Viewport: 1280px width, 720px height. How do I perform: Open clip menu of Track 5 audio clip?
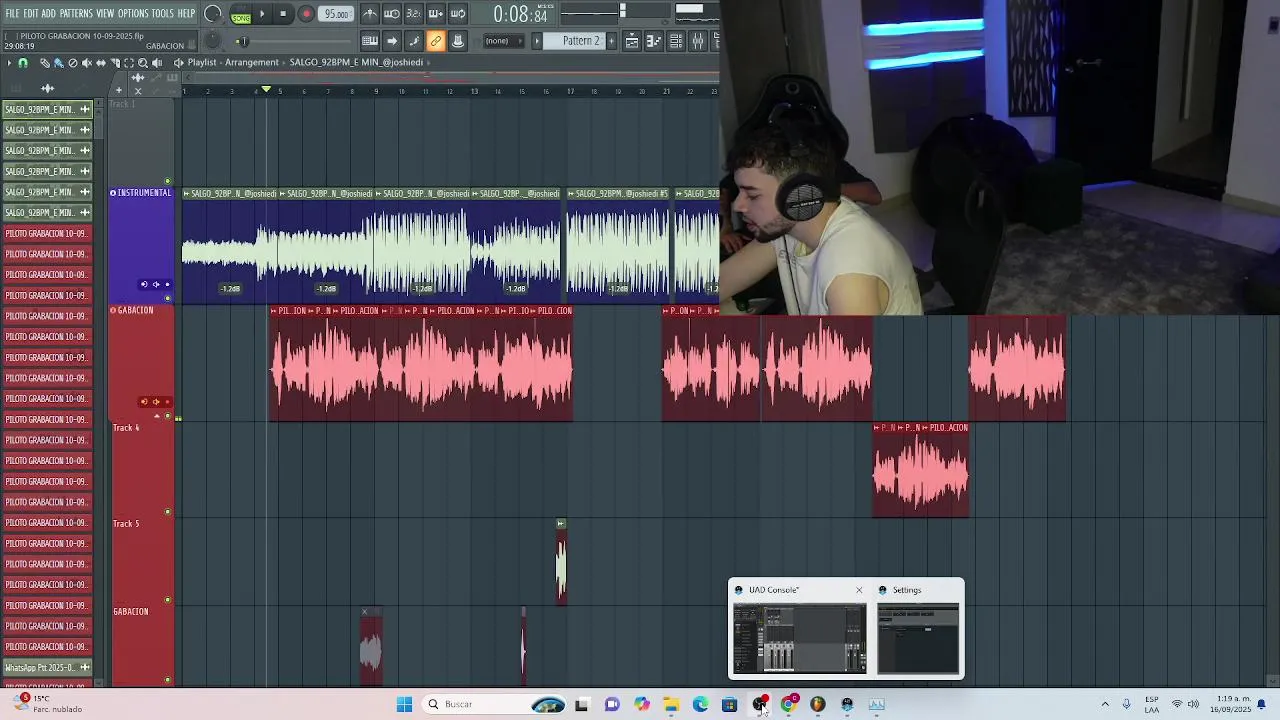(561, 523)
